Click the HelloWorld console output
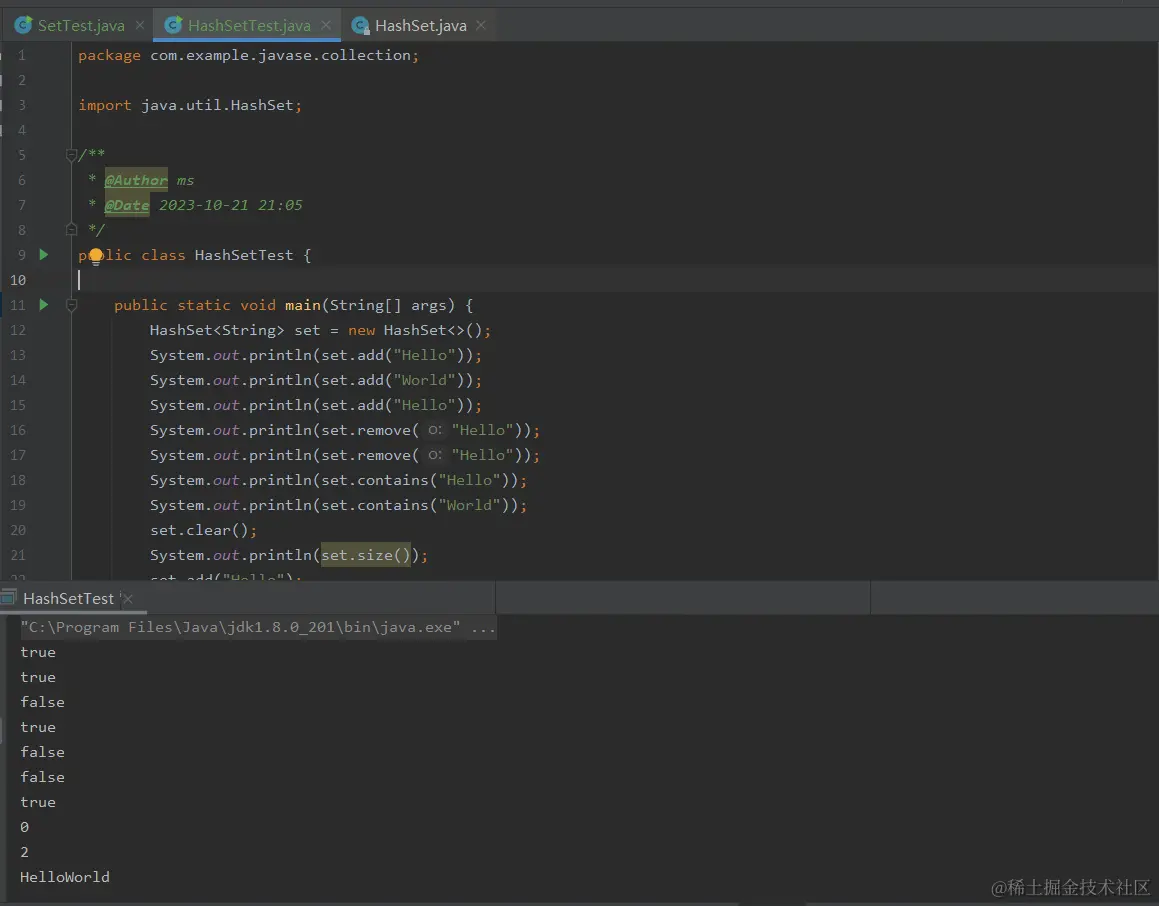The height and width of the screenshot is (906, 1159). [x=65, y=877]
